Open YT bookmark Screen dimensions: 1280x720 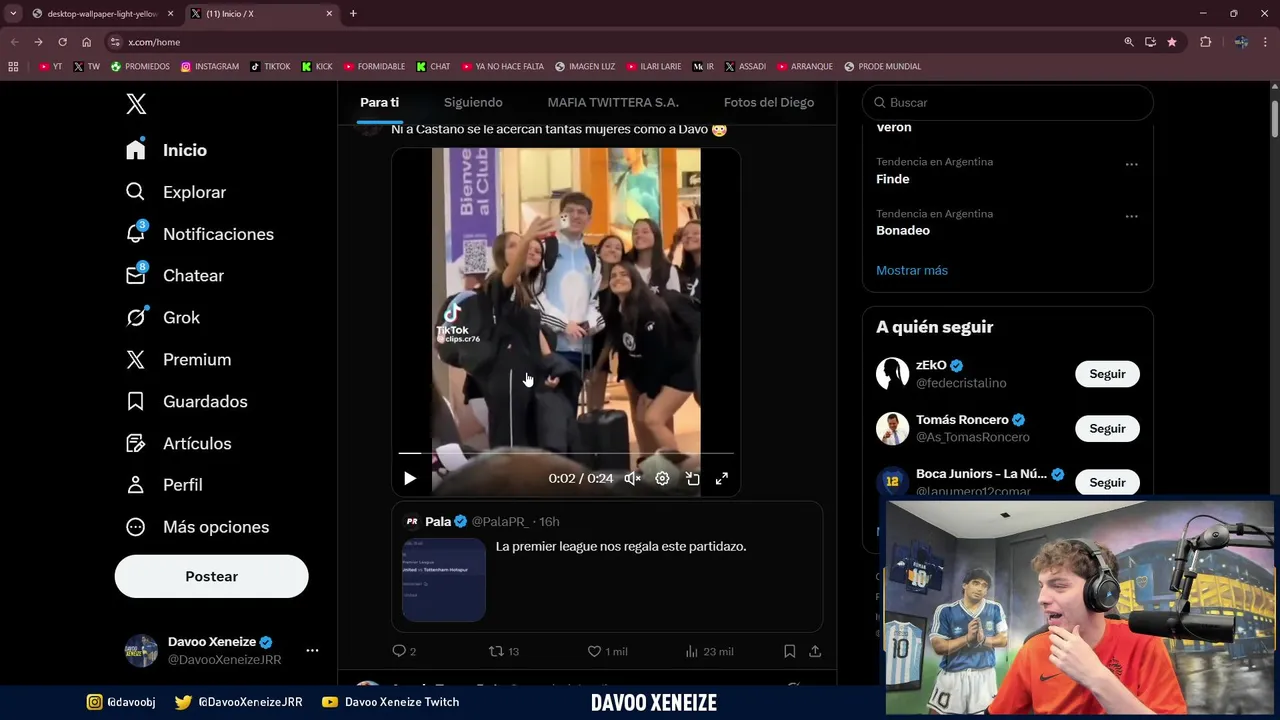tap(51, 67)
